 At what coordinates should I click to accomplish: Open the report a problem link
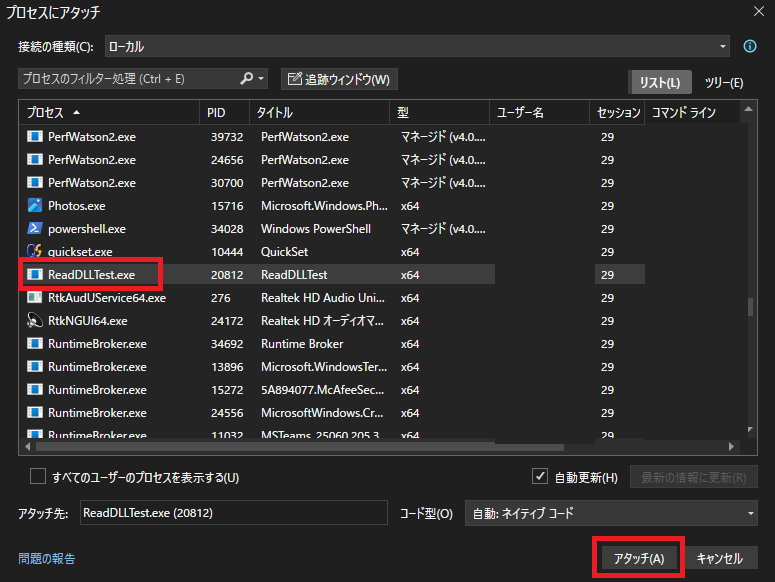pos(46,558)
